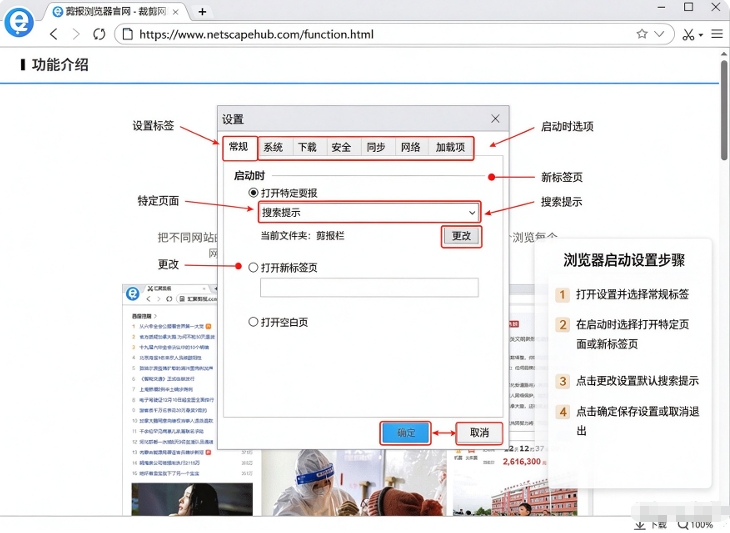
Task: Open a new tab with the plus button
Action: [202, 12]
